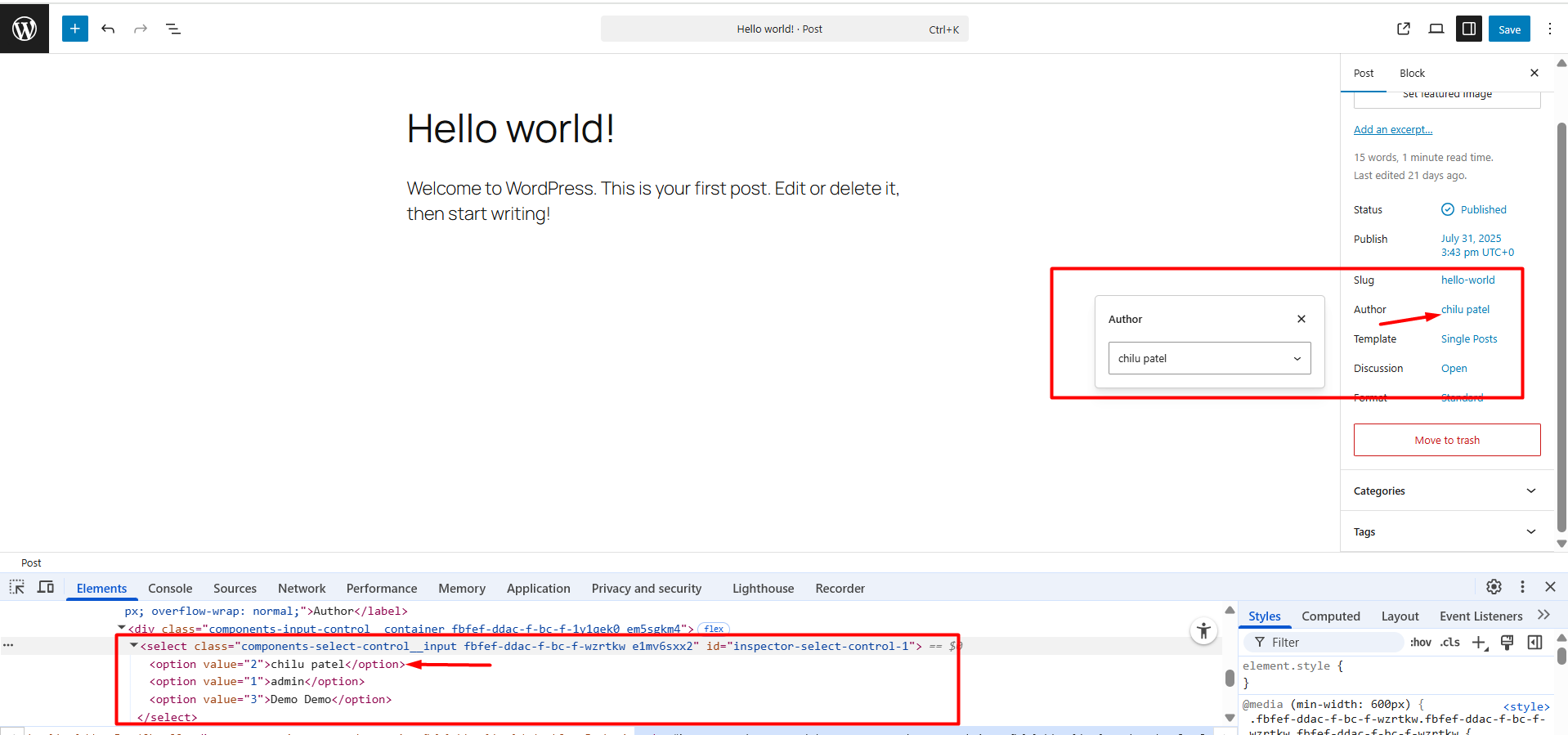The image size is (1568, 735).
Task: Redo the editor change
Action: [141, 29]
